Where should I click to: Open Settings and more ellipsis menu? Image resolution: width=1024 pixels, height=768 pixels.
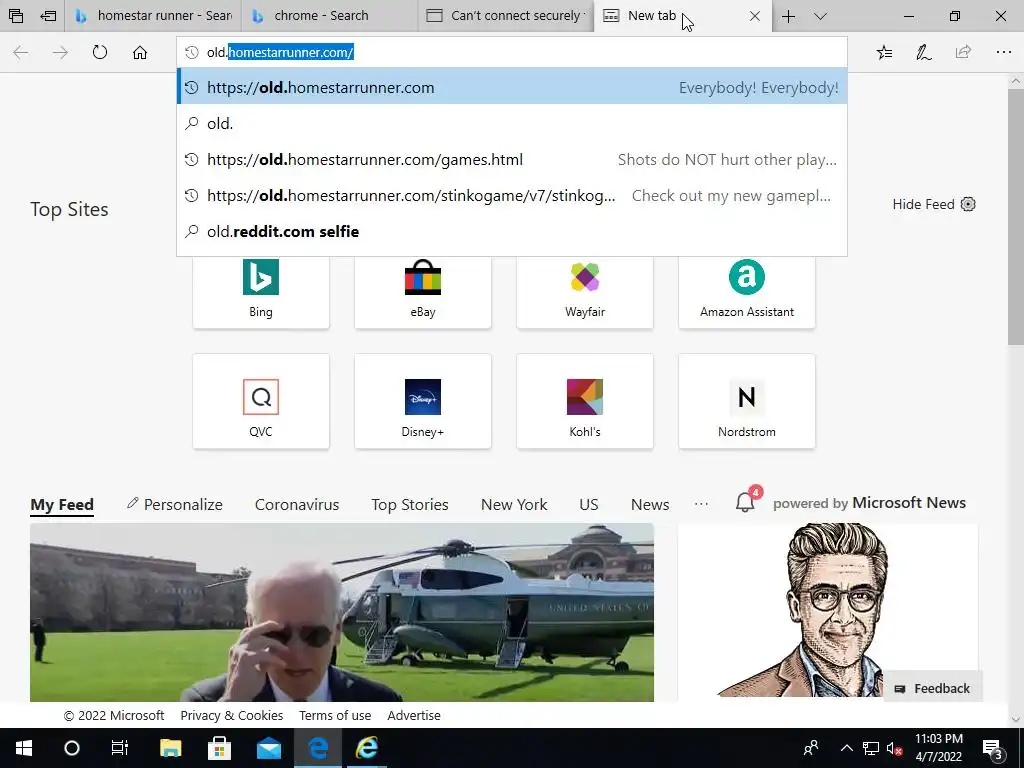point(1004,52)
